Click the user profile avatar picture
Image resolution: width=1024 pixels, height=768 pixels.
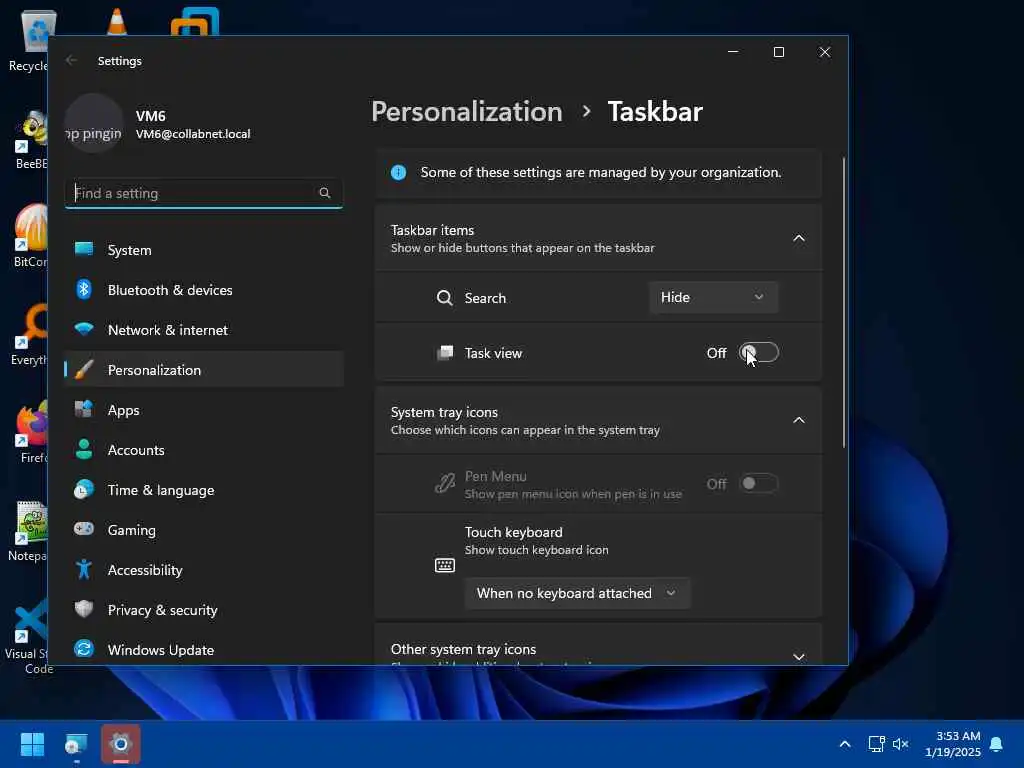point(94,124)
